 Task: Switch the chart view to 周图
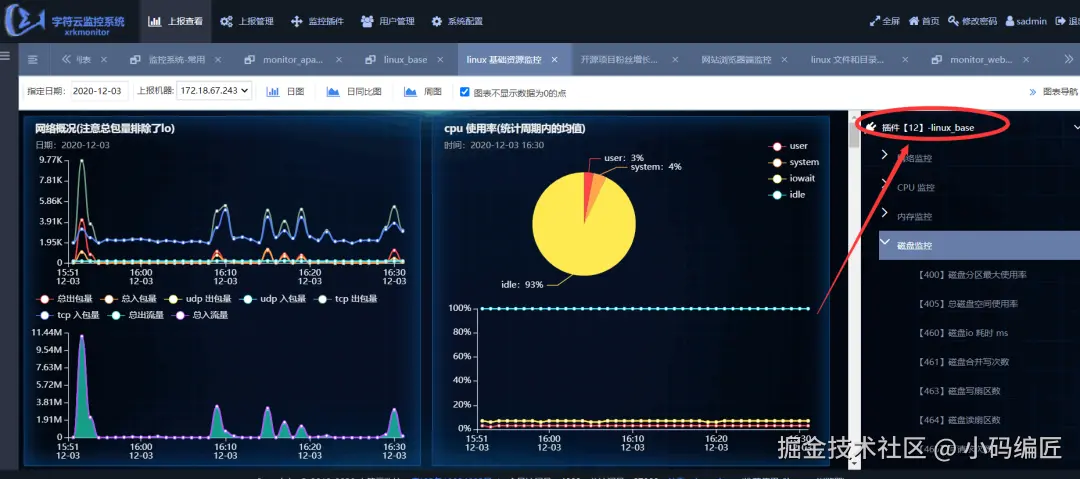(423, 92)
